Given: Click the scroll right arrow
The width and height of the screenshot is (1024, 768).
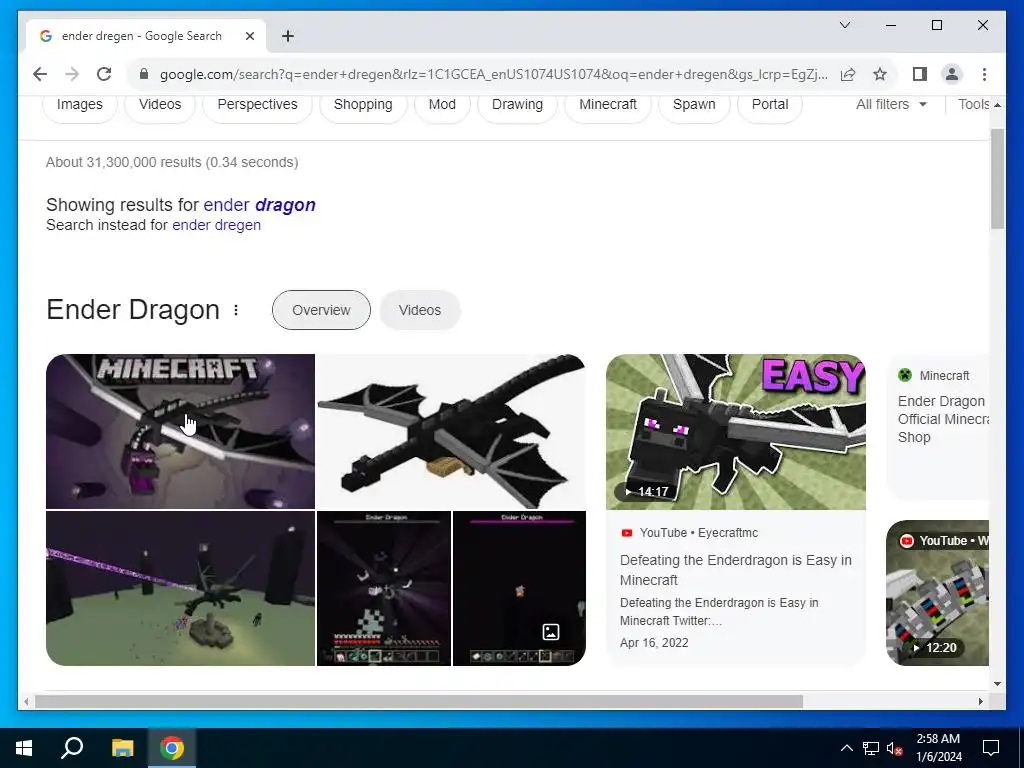Looking at the screenshot, I should pos(980,701).
